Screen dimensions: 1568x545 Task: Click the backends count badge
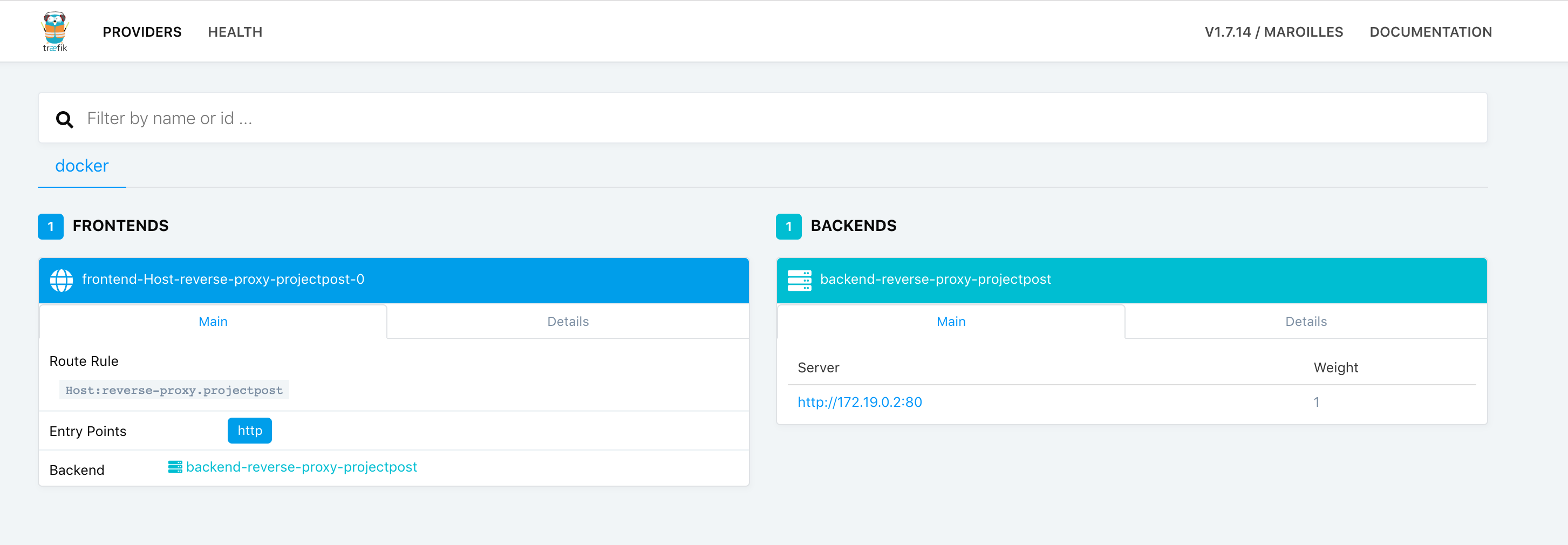point(788,227)
